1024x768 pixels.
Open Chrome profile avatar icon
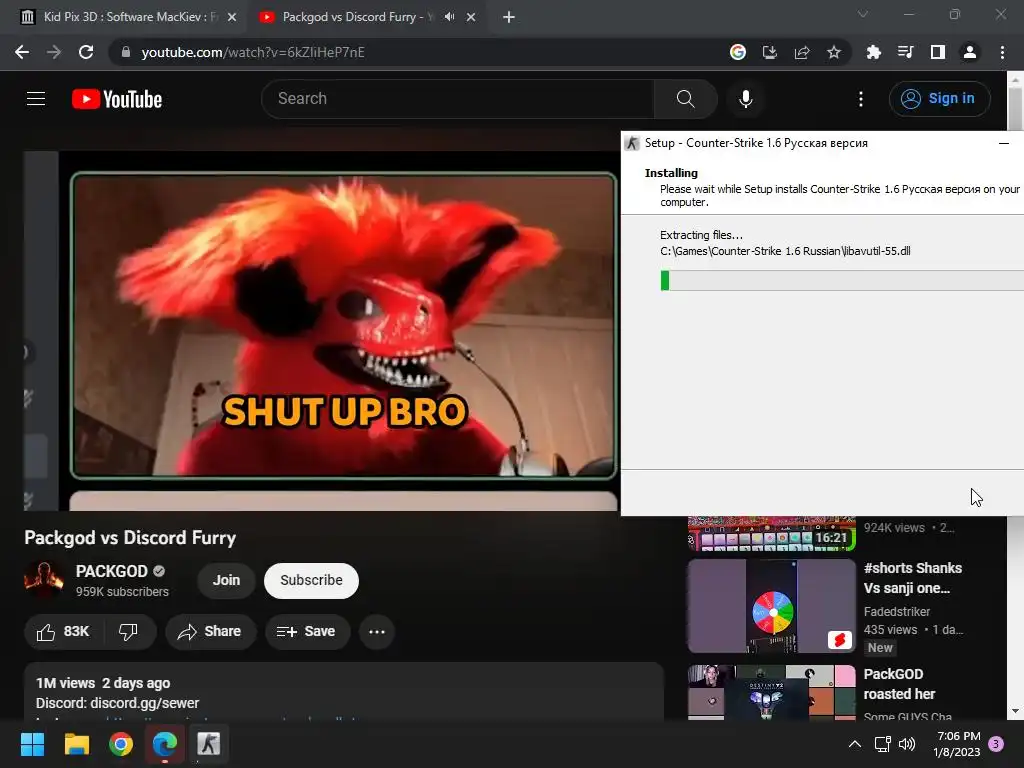(x=970, y=52)
